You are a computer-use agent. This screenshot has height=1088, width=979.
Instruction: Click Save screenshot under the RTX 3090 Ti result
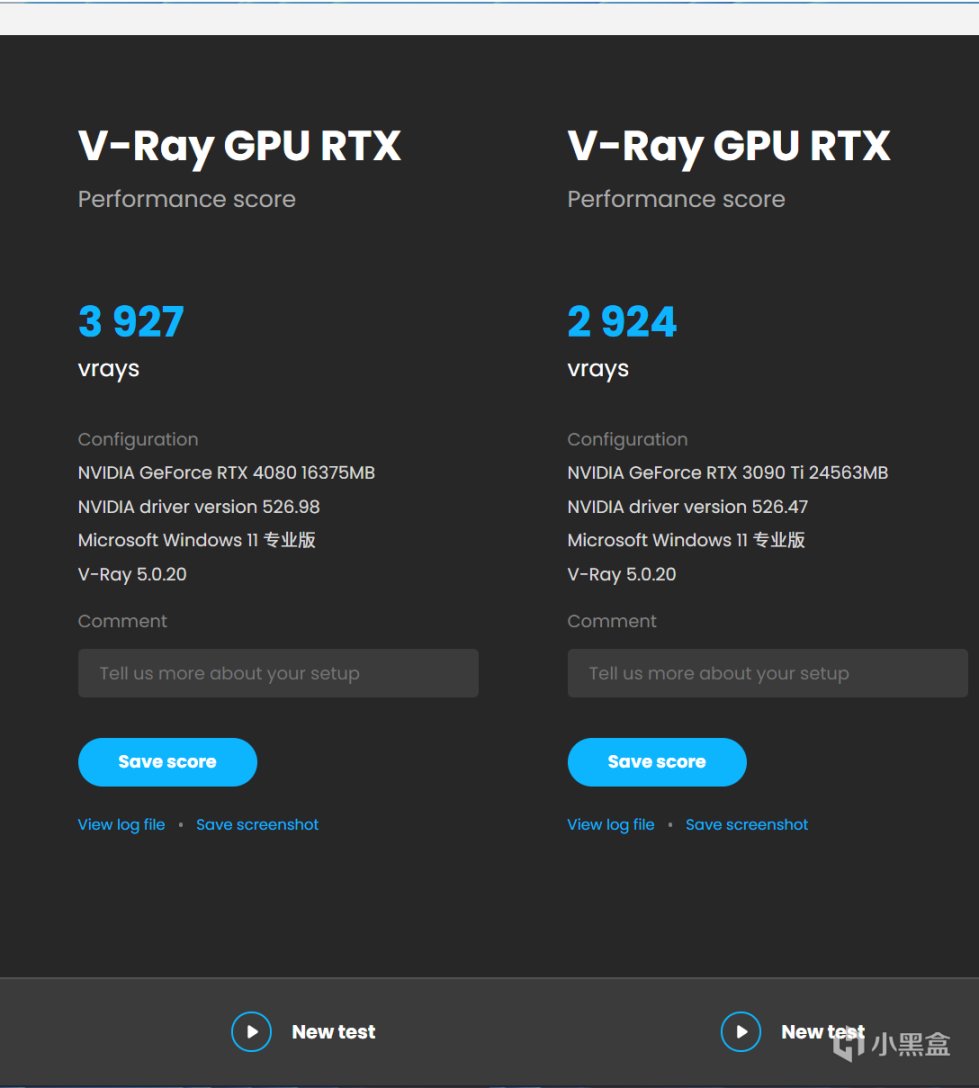pyautogui.click(x=746, y=825)
